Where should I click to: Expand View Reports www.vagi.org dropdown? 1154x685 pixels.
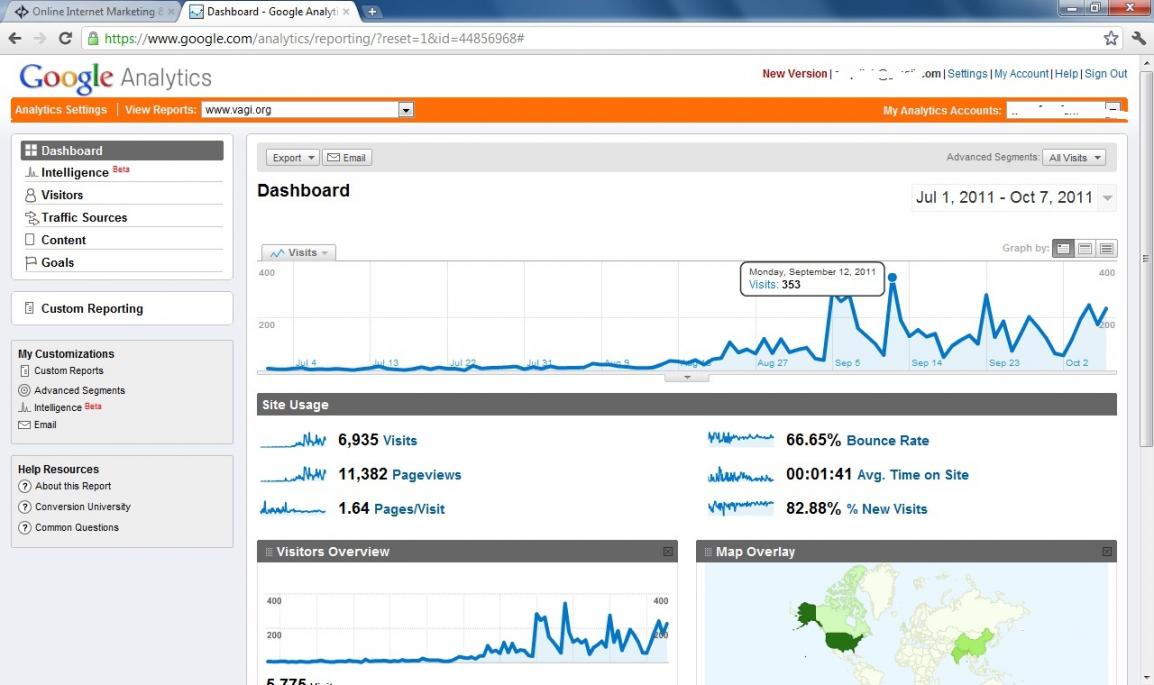coord(406,110)
